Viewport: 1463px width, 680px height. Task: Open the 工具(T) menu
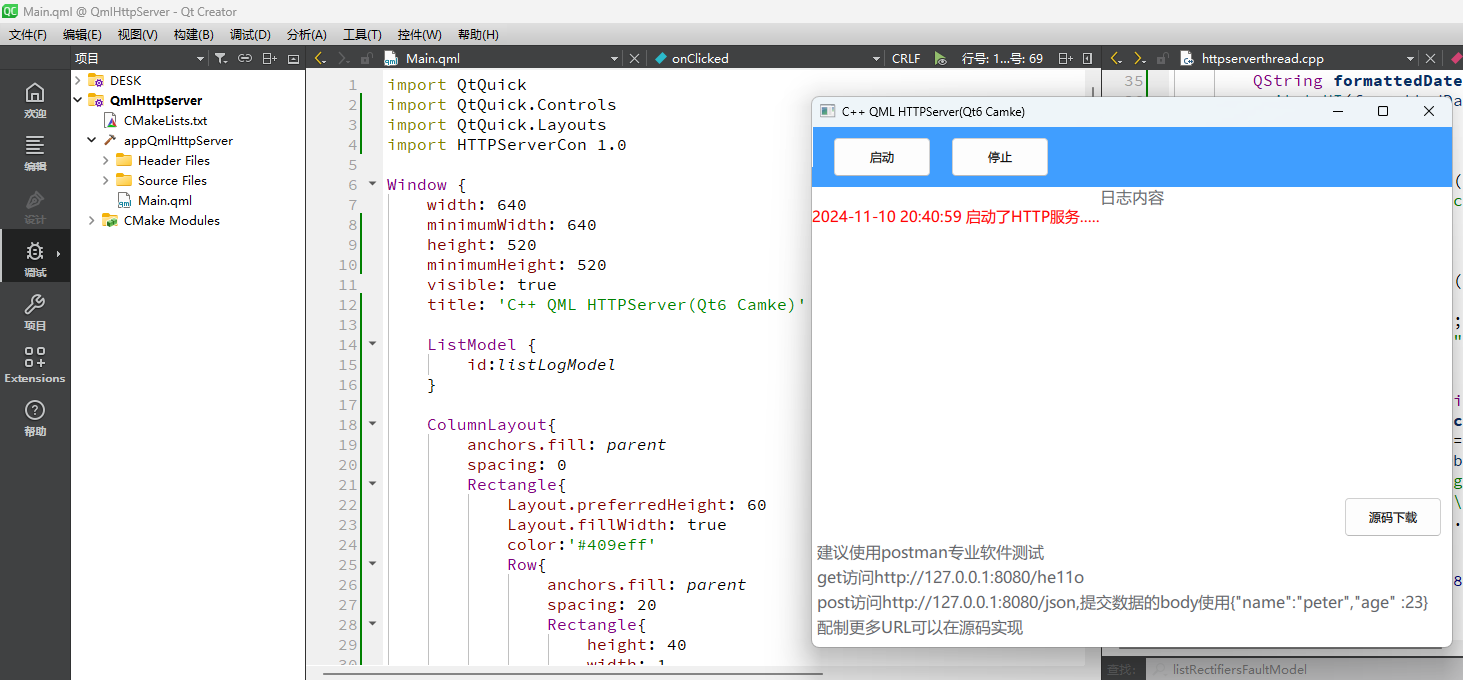point(361,34)
